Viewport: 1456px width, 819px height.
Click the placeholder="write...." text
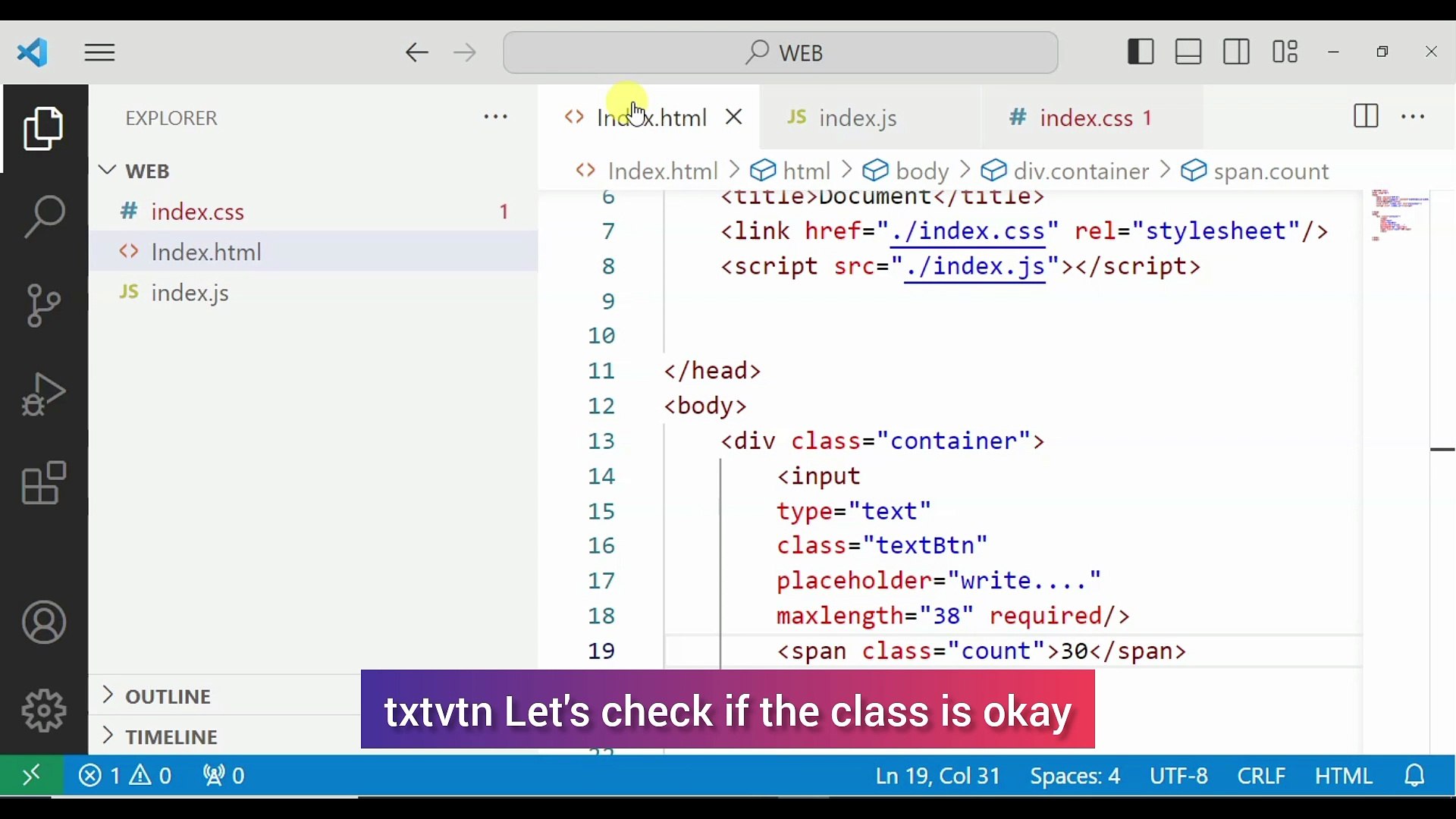pyautogui.click(x=939, y=581)
